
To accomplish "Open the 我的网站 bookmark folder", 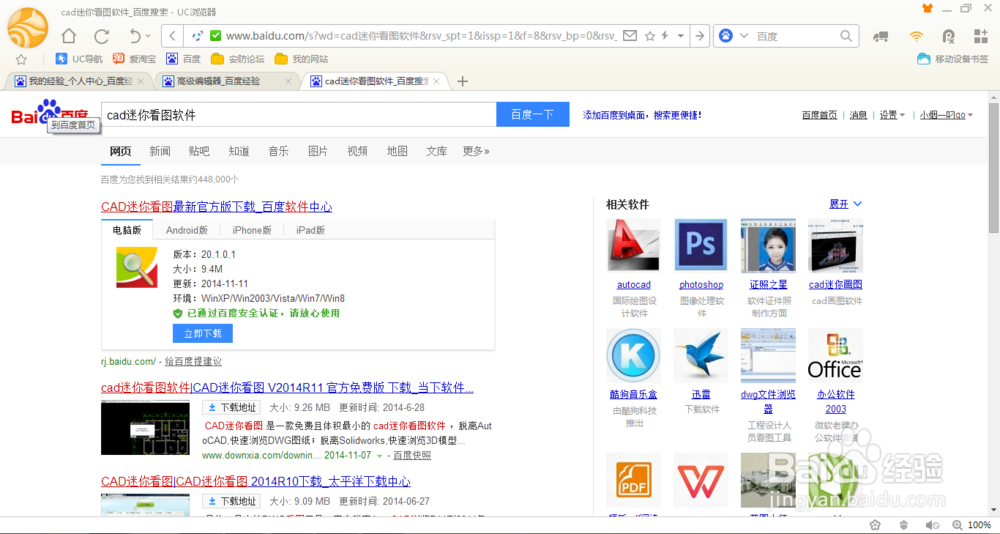I will point(301,59).
